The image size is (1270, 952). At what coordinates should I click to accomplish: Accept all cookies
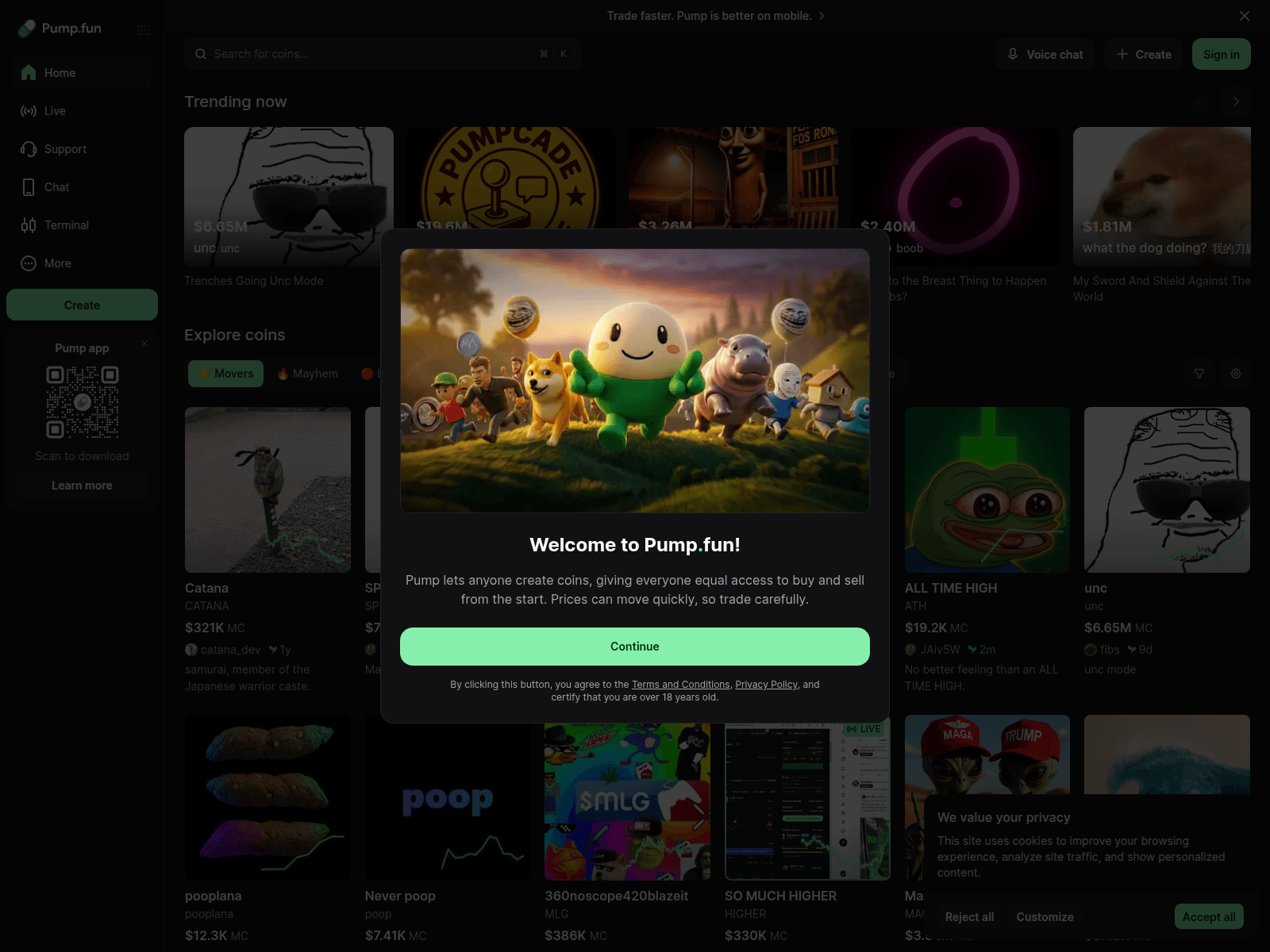click(1208, 917)
